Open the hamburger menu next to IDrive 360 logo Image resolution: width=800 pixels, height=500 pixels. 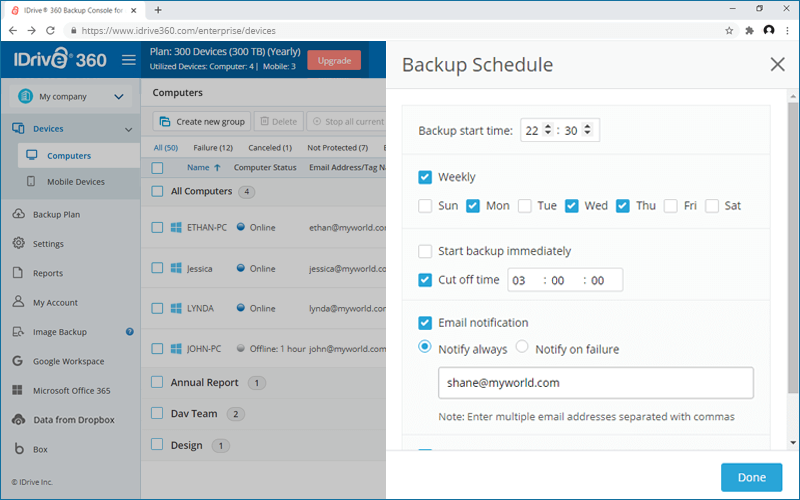point(129,60)
